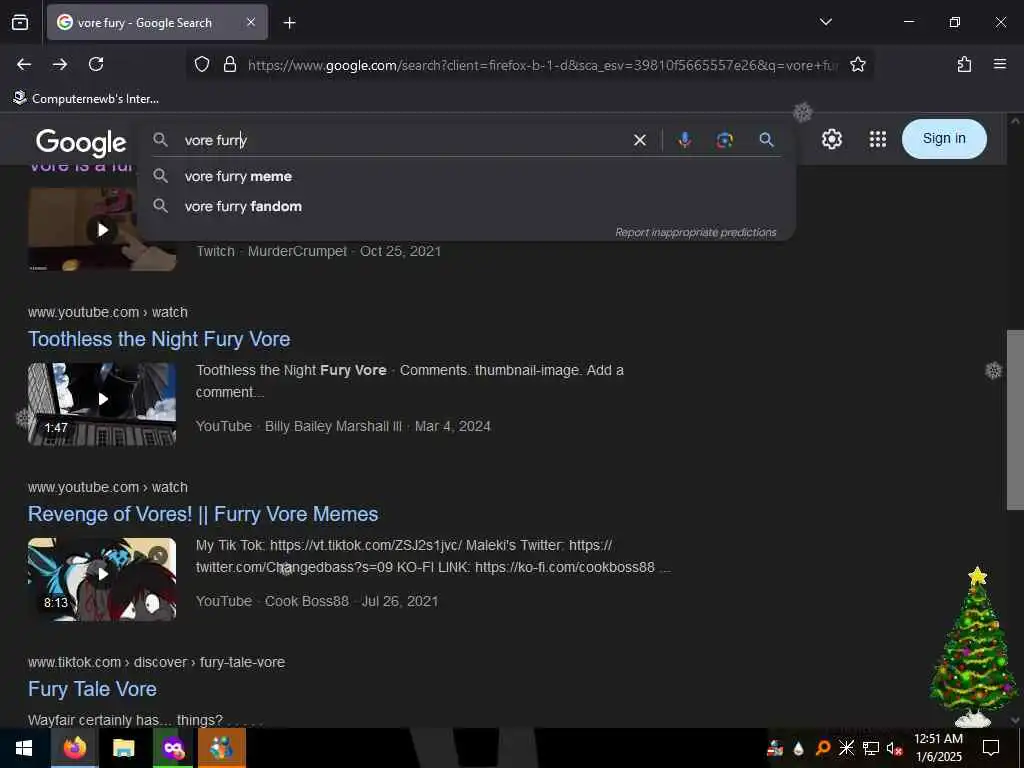Open network status tray icon
1024x768 pixels.
pos(870,748)
